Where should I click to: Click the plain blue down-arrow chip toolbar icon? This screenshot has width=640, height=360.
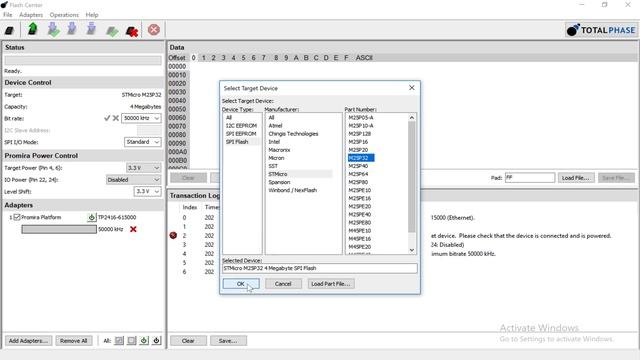72,29
